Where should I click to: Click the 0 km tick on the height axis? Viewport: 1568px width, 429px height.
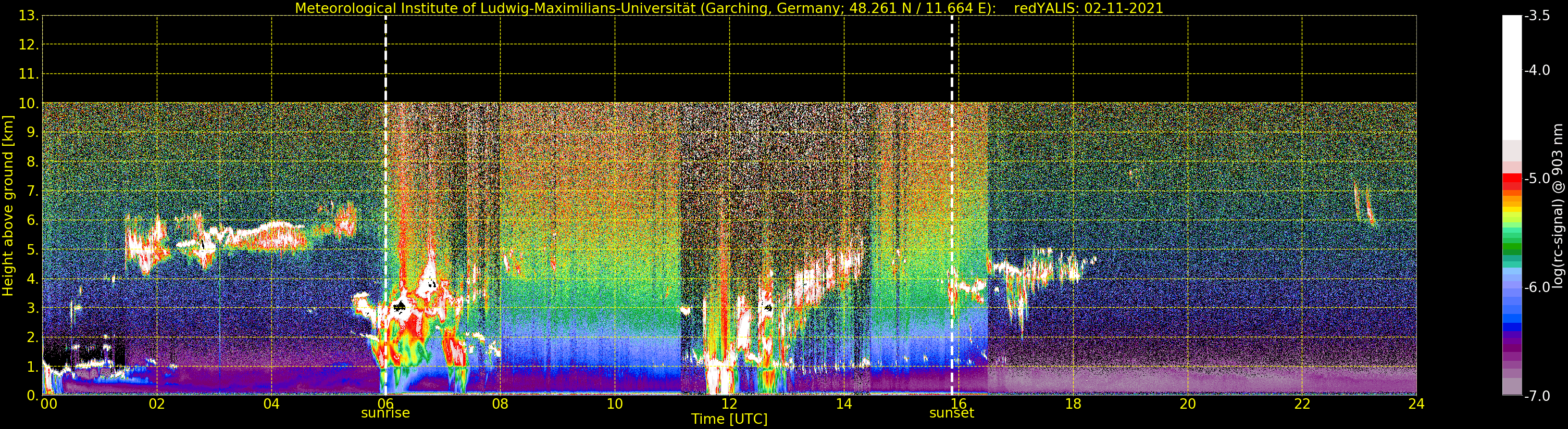[x=32, y=396]
